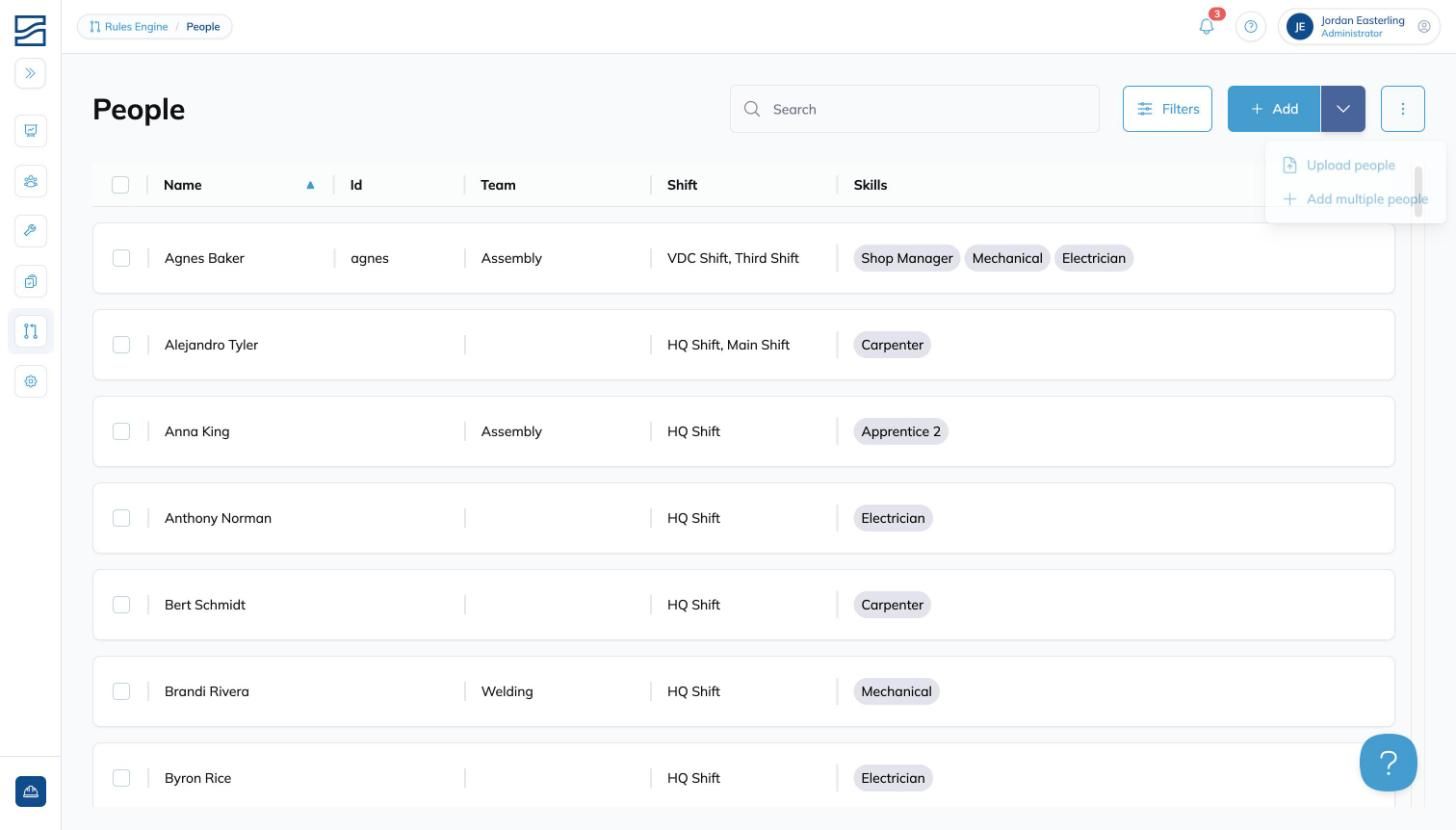Click the plus icon for Add multiple people
1456x830 pixels.
coord(1290,199)
